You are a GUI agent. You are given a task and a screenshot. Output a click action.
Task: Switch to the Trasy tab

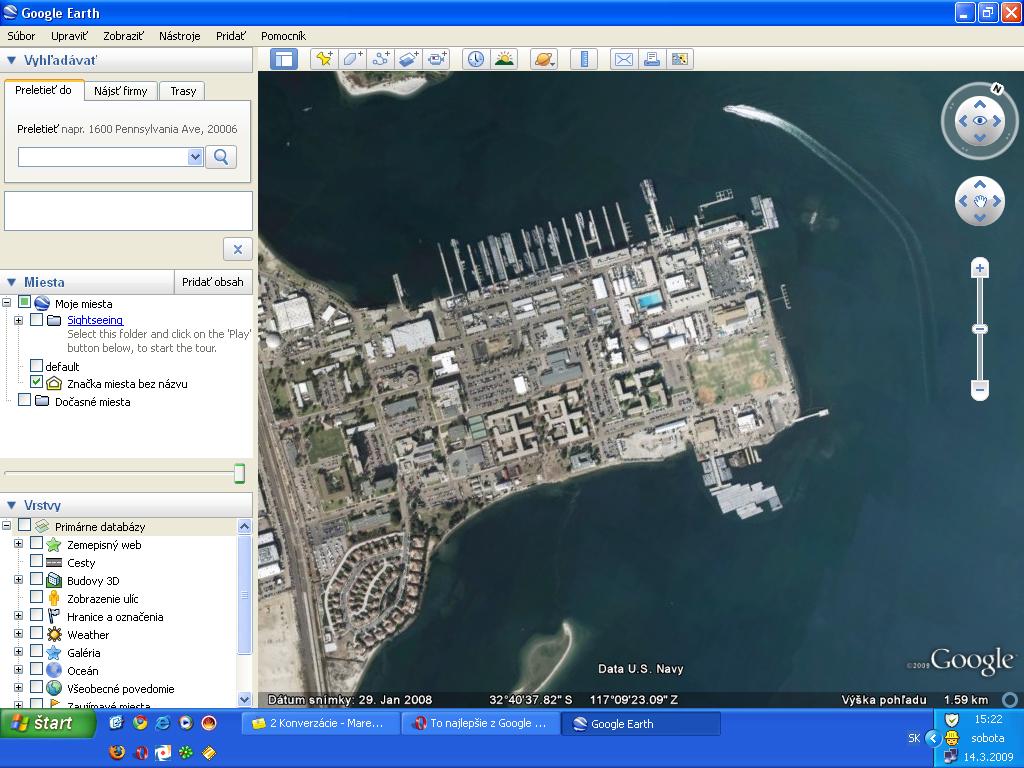click(183, 91)
